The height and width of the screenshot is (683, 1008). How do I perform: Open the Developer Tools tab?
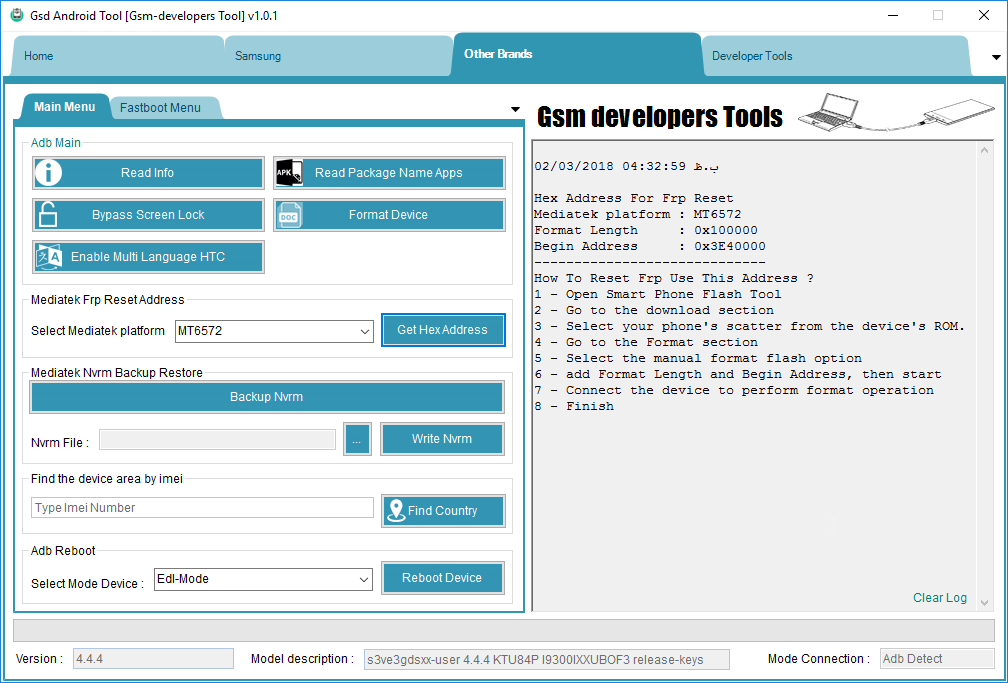click(x=835, y=56)
